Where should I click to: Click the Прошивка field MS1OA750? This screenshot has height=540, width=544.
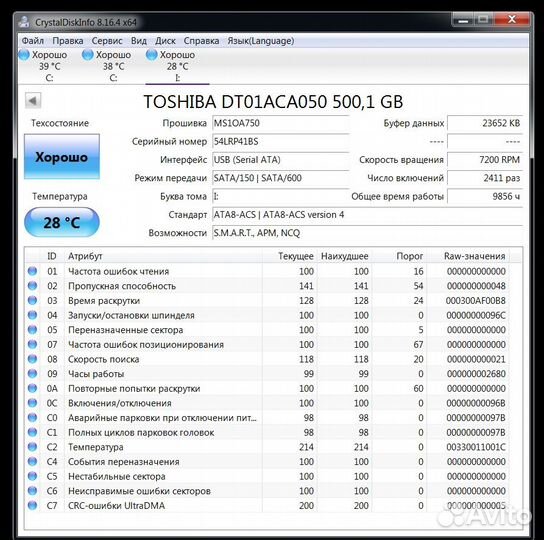pos(280,123)
